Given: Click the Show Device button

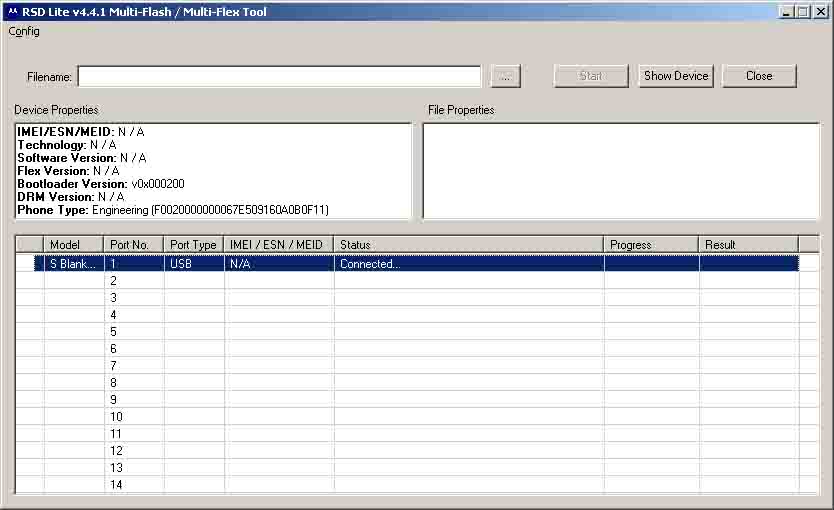Looking at the screenshot, I should point(676,76).
